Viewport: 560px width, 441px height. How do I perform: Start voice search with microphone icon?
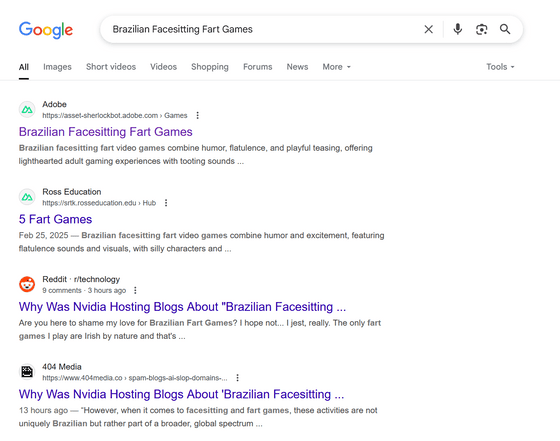[x=458, y=29]
